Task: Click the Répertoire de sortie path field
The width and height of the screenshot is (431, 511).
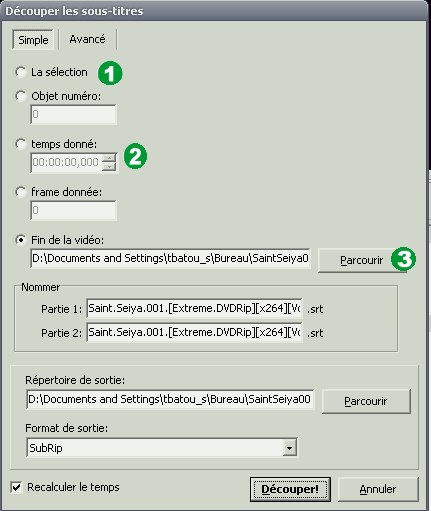Action: 170,399
